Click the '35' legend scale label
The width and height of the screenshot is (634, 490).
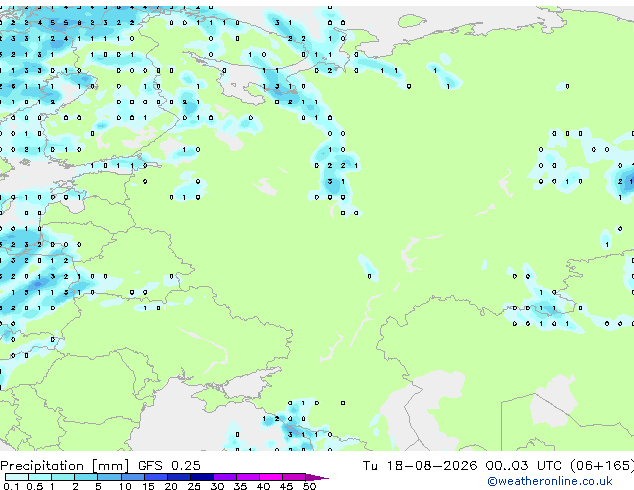pos(240,486)
